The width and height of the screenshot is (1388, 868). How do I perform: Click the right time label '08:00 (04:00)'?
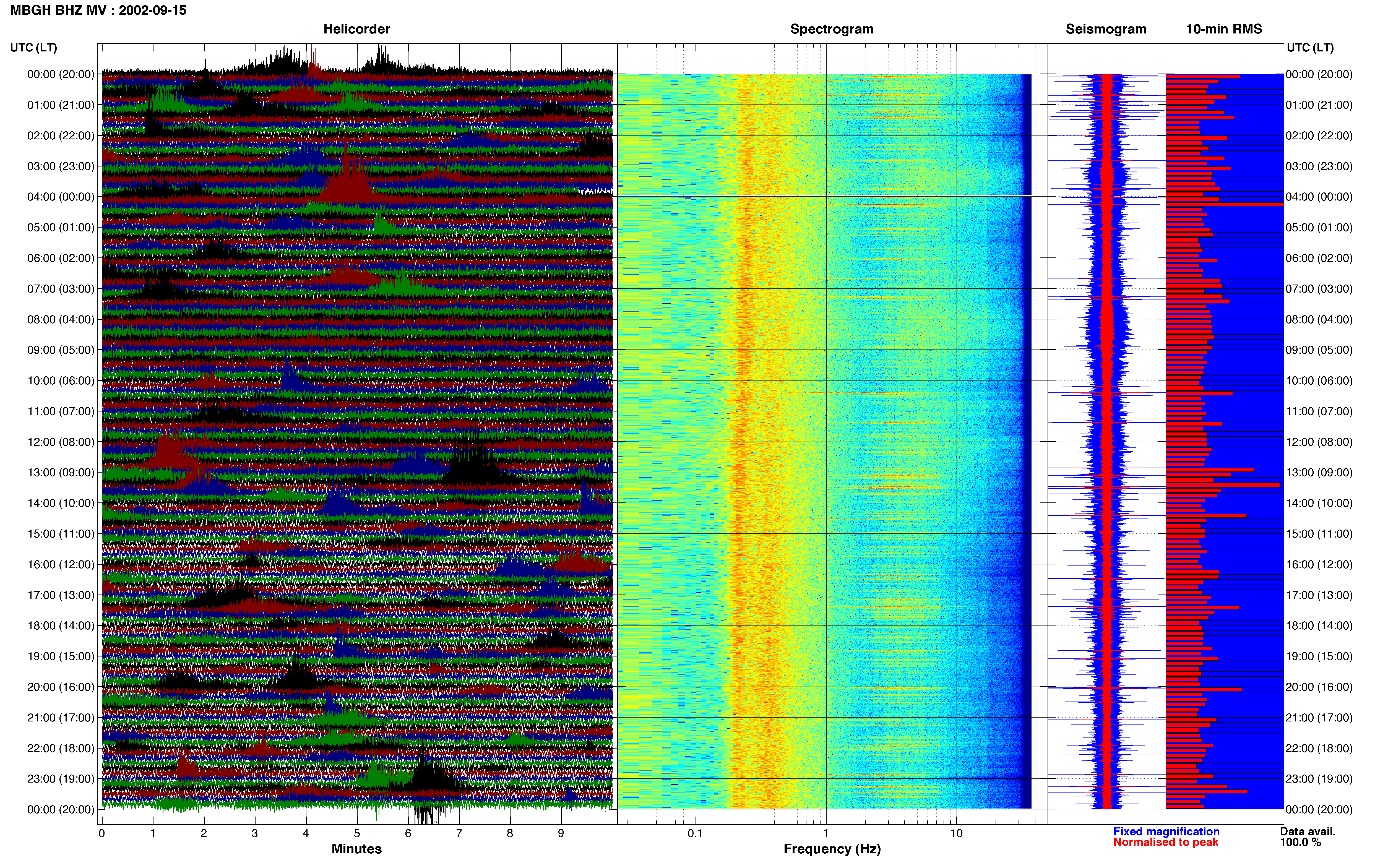click(1319, 320)
